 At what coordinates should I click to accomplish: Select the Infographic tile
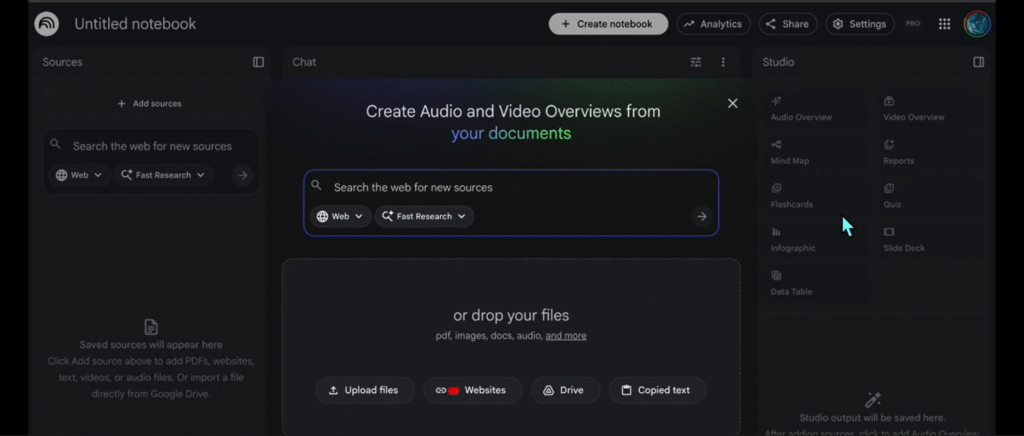tap(793, 240)
